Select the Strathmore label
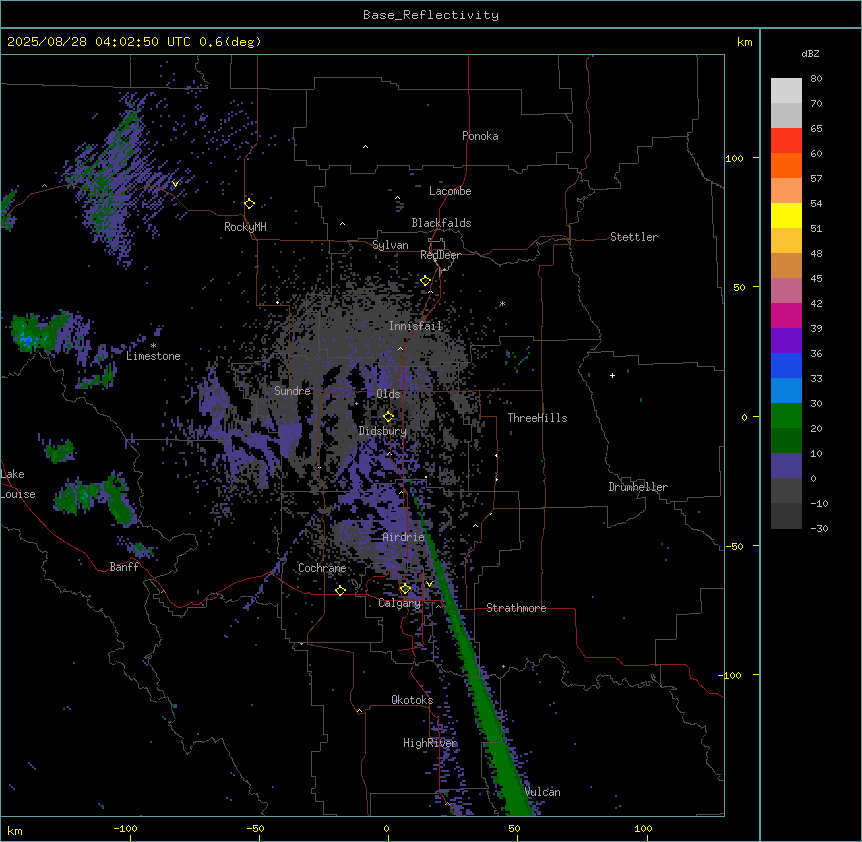This screenshot has width=862, height=842. pos(516,608)
